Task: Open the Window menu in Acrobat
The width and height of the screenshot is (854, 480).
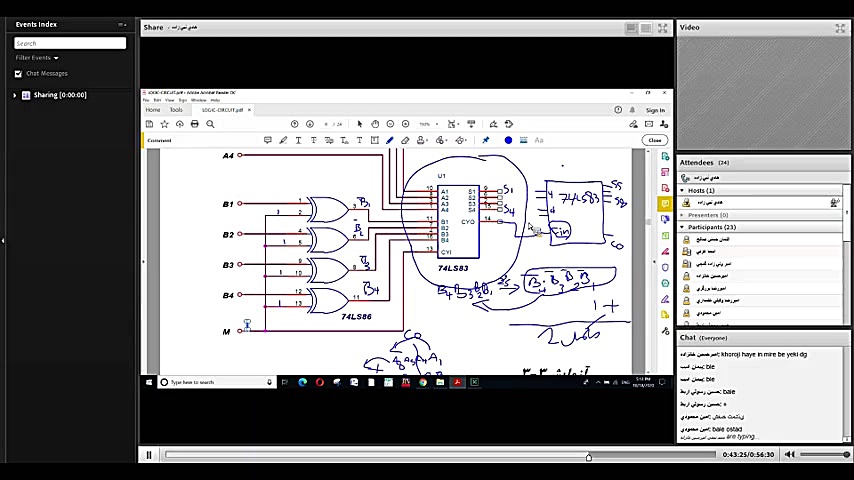Action: click(x=199, y=100)
